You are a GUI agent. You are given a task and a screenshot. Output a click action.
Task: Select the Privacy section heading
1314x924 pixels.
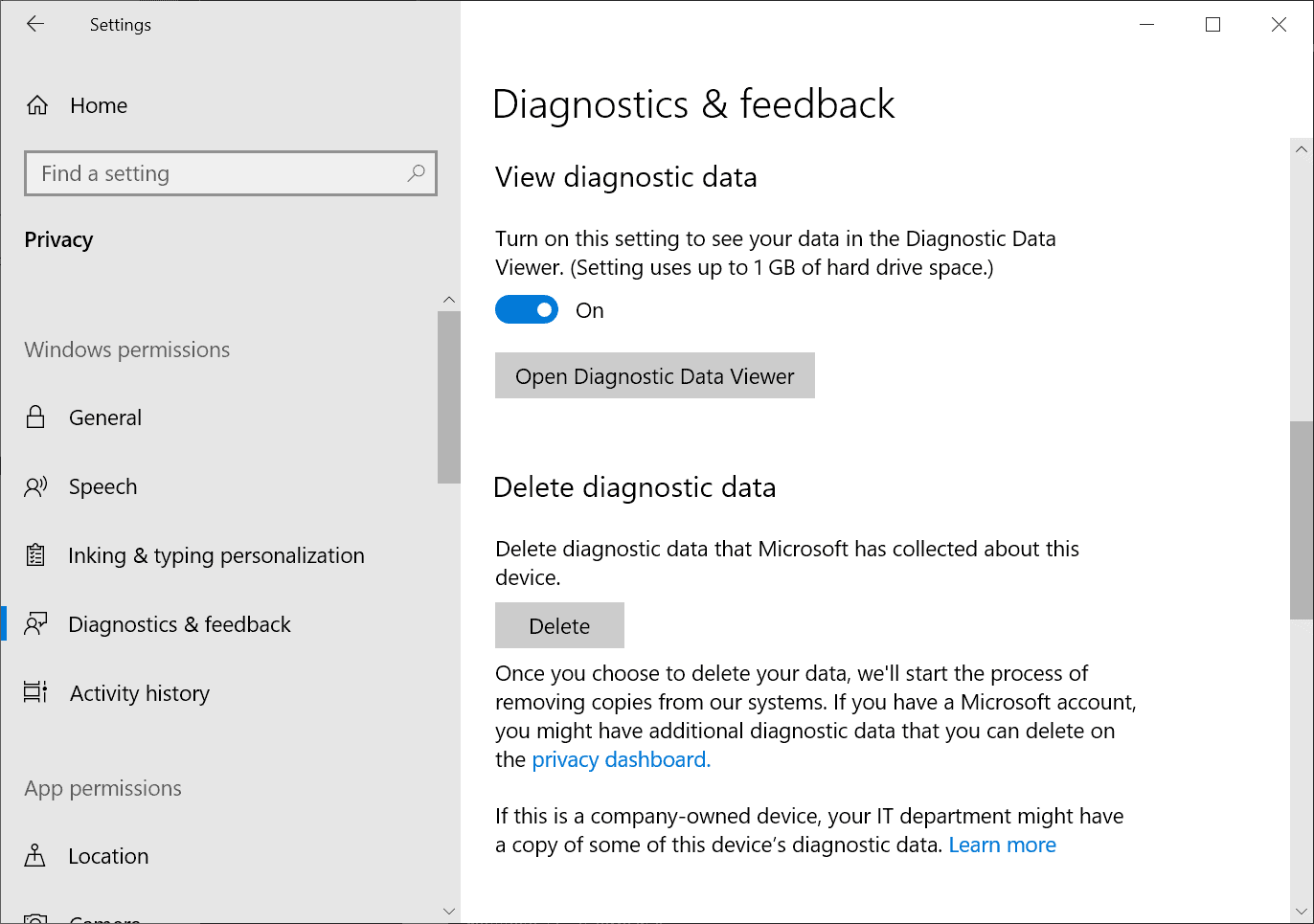(58, 239)
